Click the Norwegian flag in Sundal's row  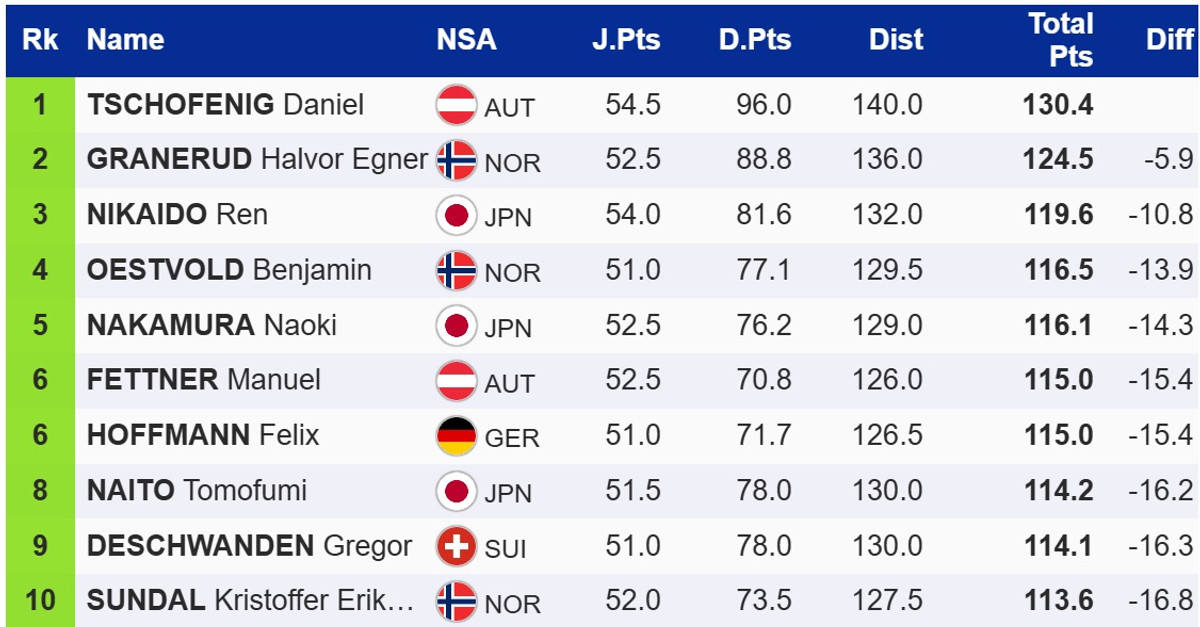click(x=456, y=602)
